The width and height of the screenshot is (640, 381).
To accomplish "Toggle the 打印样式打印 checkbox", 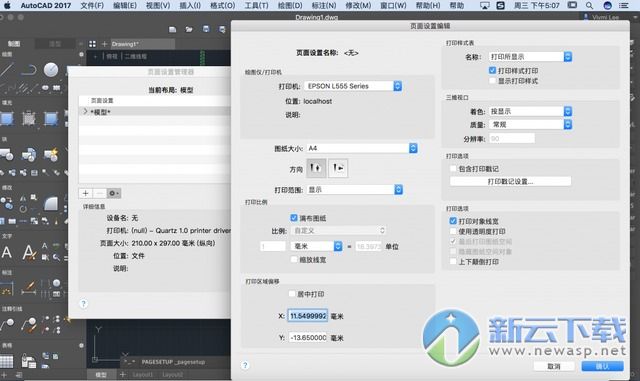I will coord(492,71).
